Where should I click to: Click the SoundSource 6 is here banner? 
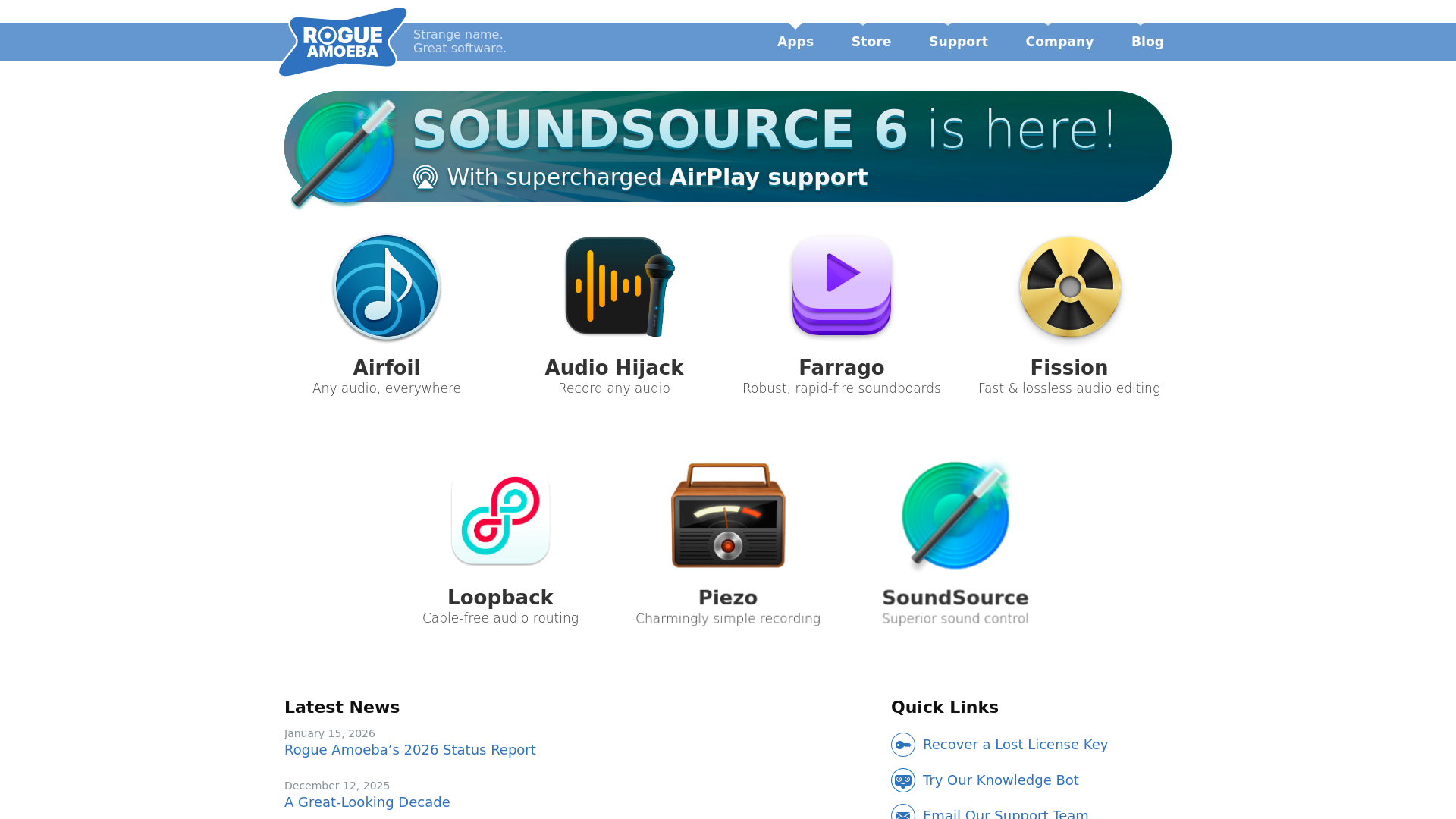(728, 147)
